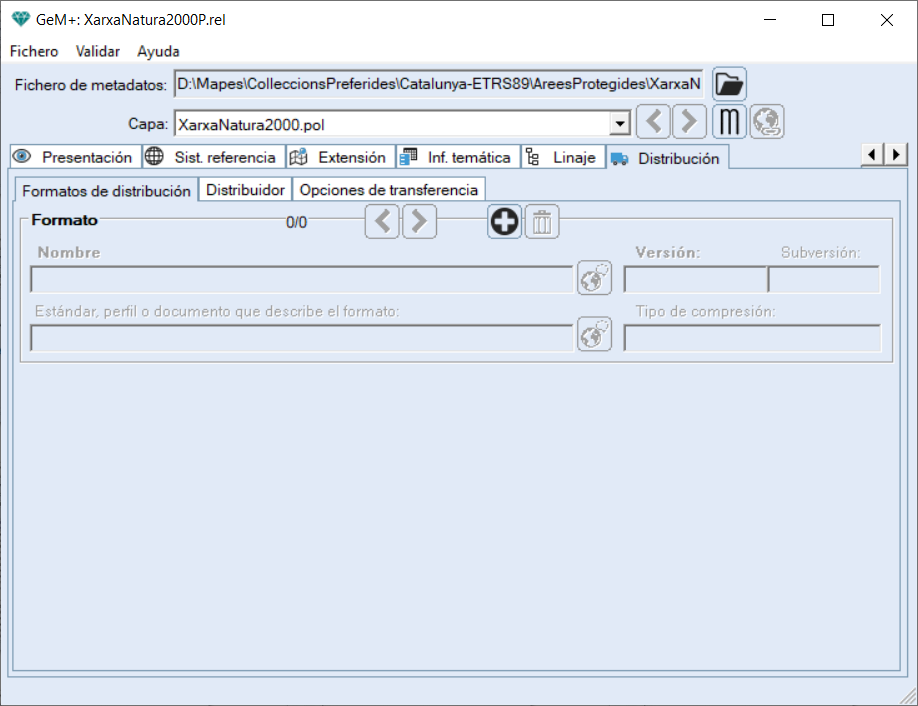Viewport: 918px width, 706px height.
Task: Add a new format with plus icon
Action: click(x=505, y=222)
